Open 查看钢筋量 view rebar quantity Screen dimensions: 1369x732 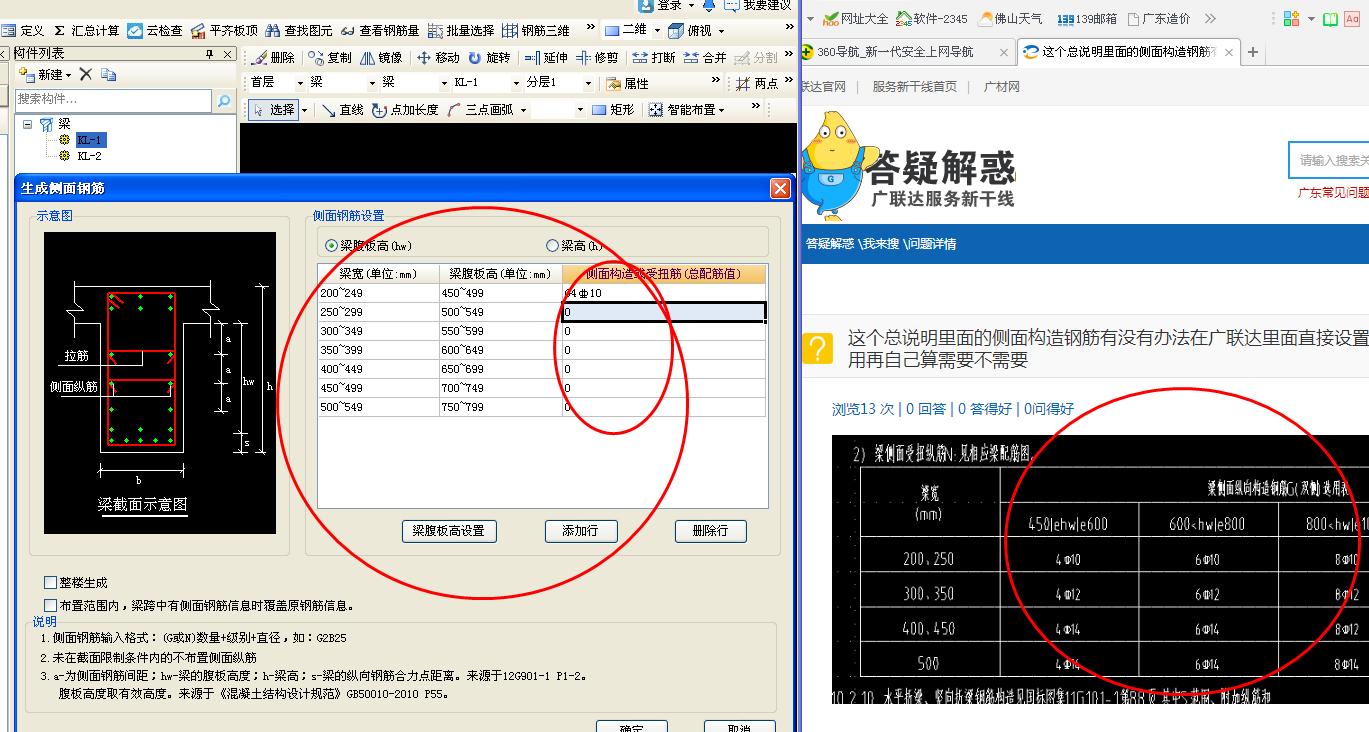(x=380, y=31)
